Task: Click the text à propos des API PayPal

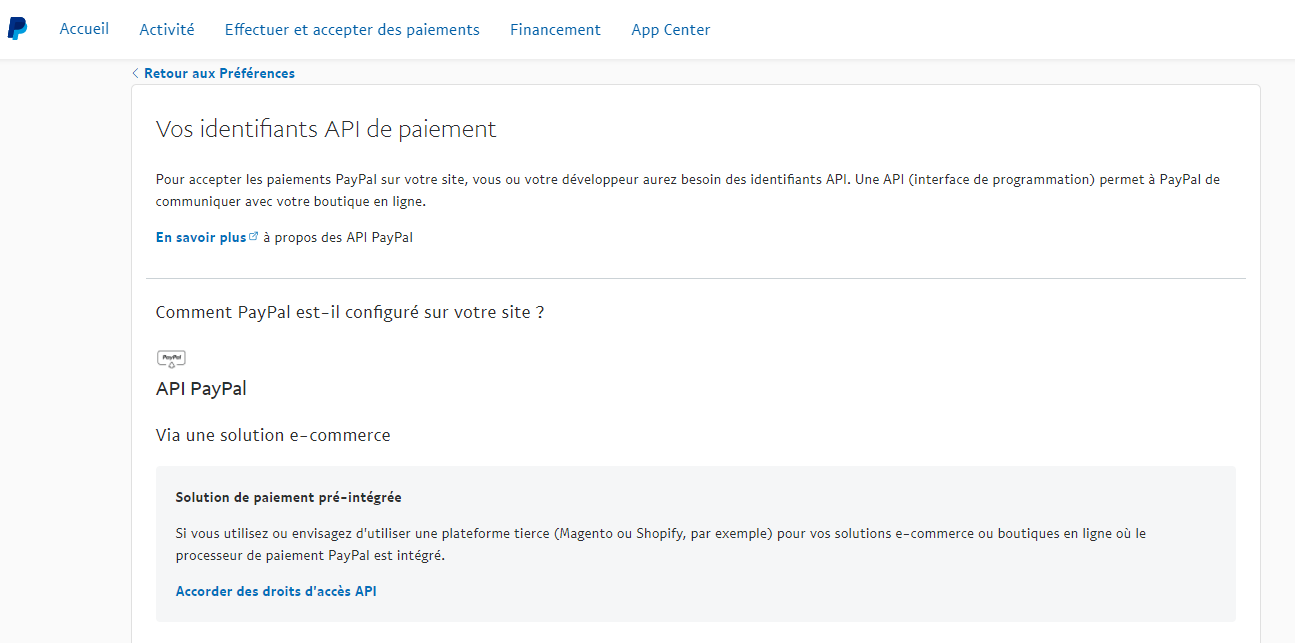Action: pos(338,237)
